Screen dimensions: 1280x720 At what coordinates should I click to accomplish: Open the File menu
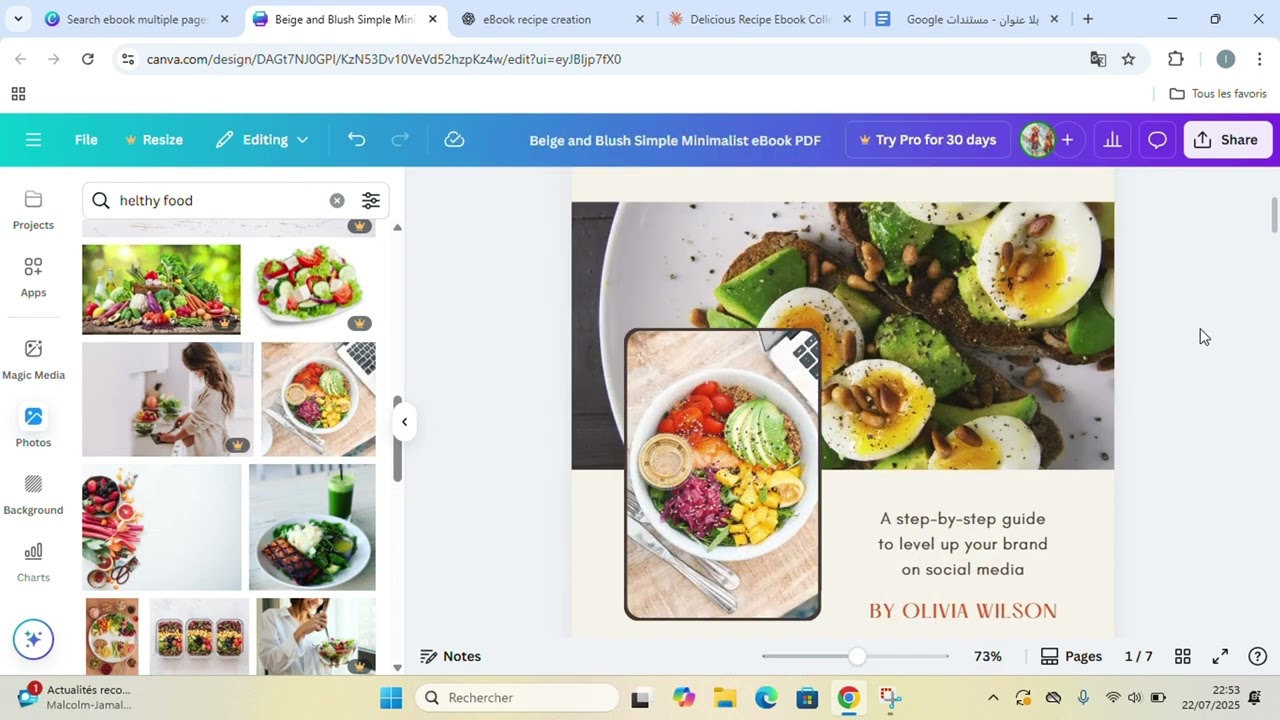coord(86,140)
